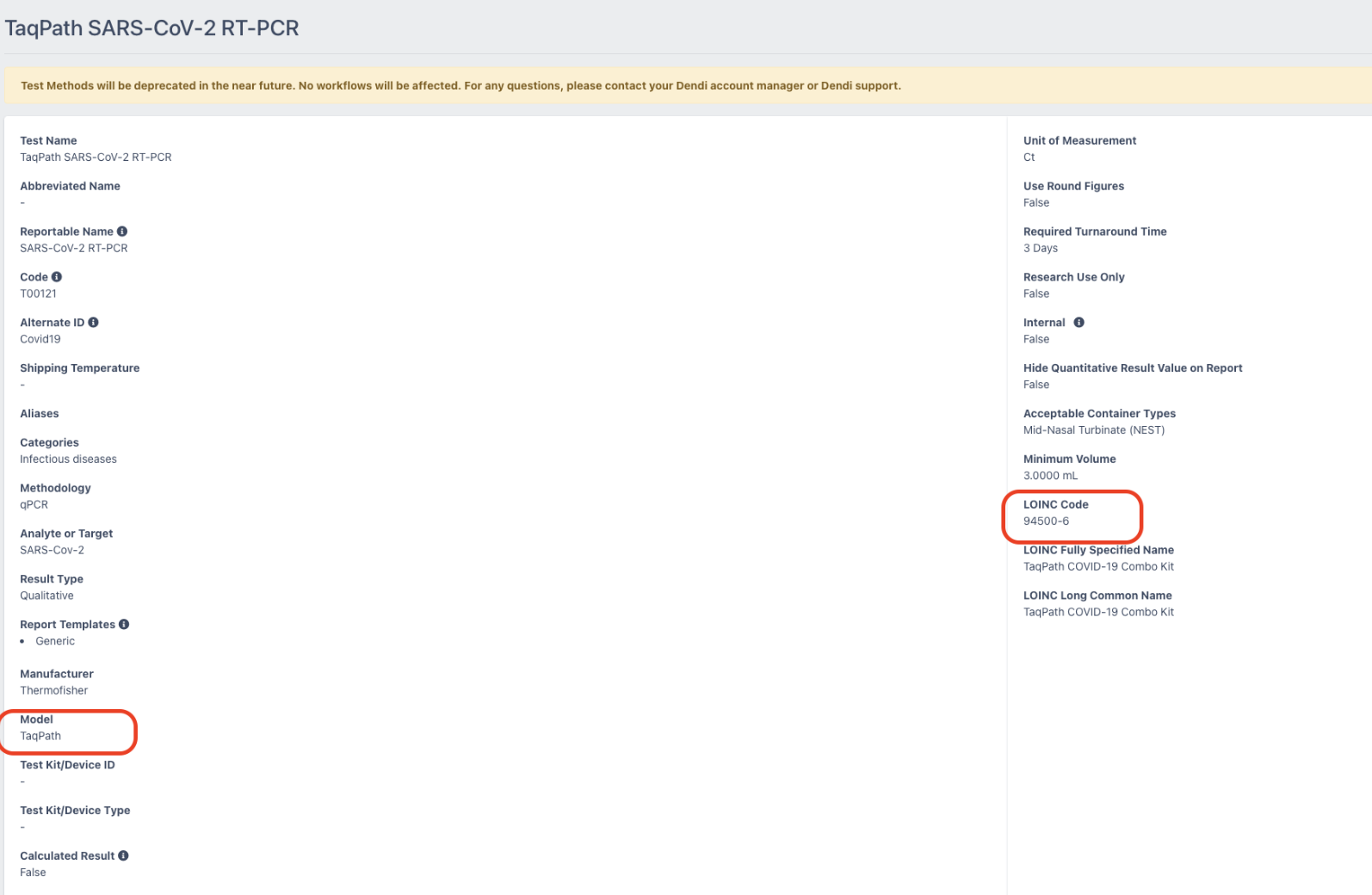Click the Mid-Nasal Turbinate (NEST) container type
1372x895 pixels.
1093,430
